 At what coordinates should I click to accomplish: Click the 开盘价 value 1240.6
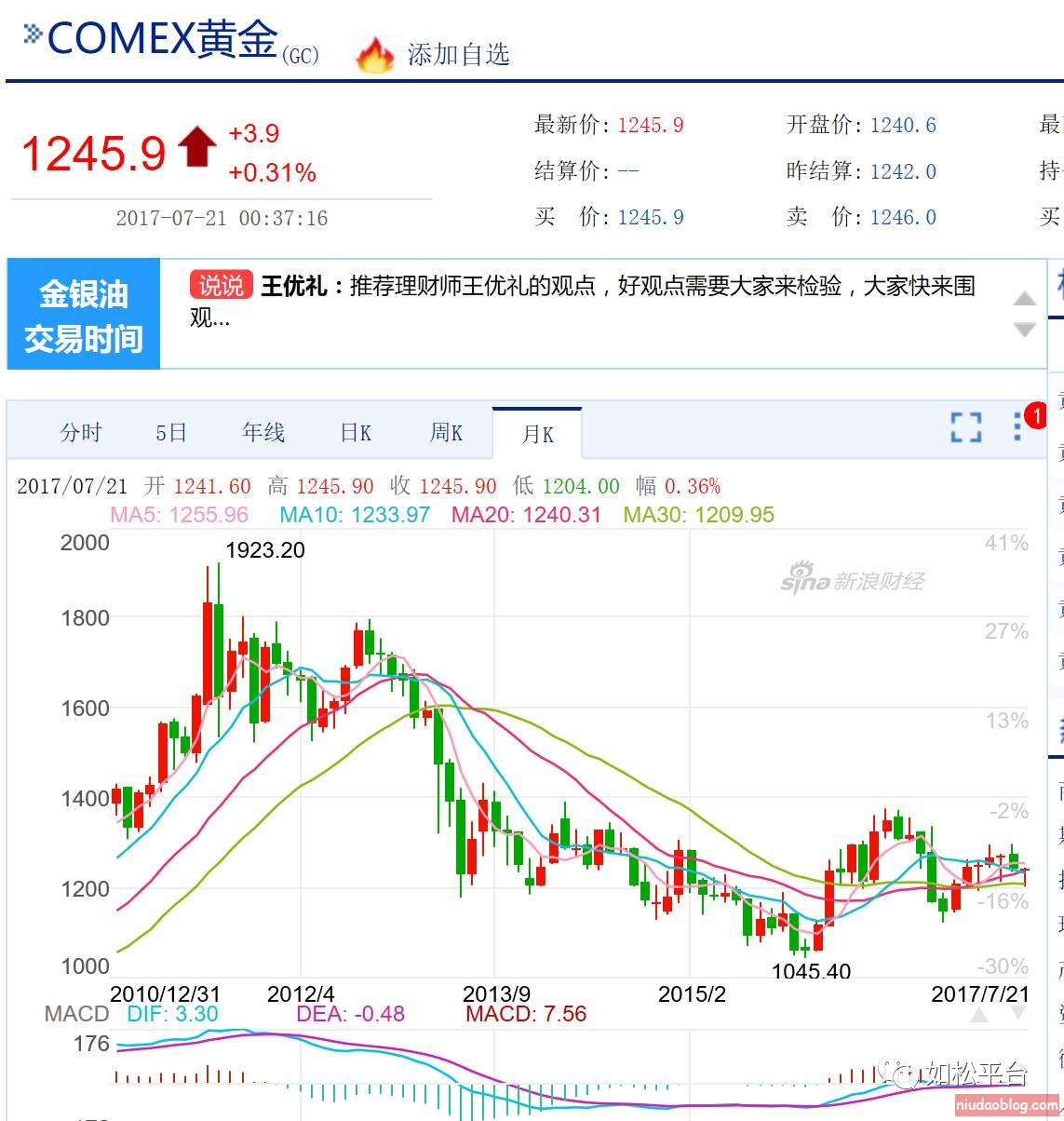[903, 125]
